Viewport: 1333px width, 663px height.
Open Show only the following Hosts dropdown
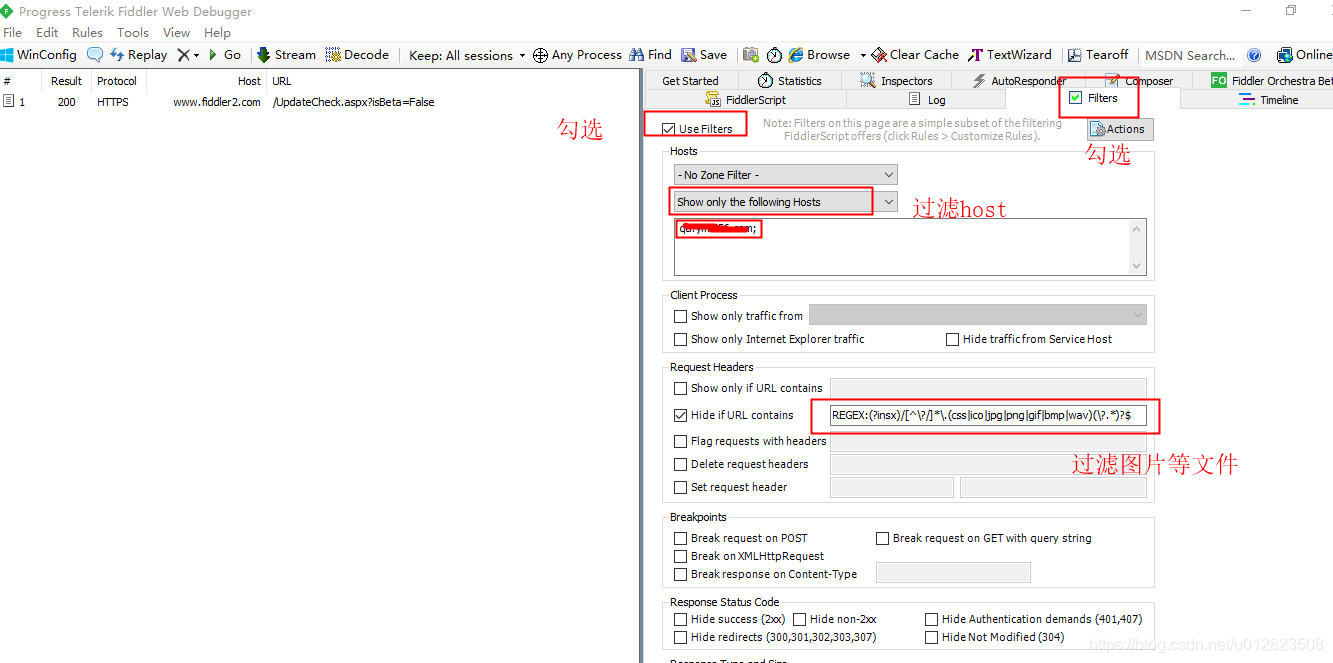[786, 202]
